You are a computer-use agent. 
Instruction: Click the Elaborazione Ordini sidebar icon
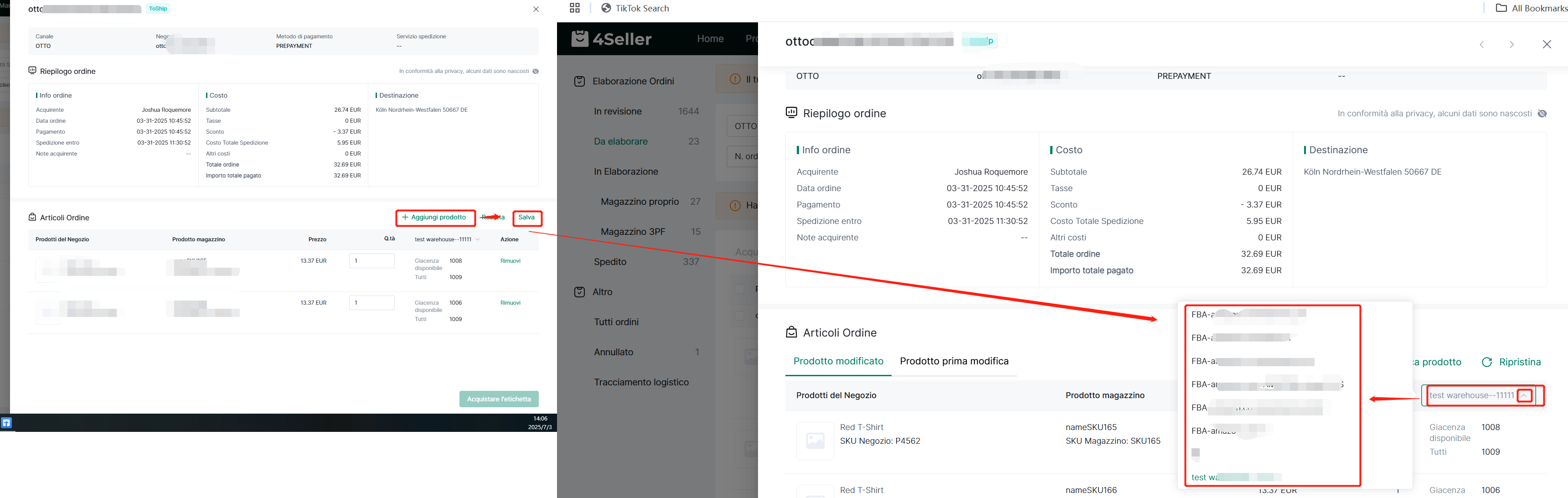click(579, 81)
